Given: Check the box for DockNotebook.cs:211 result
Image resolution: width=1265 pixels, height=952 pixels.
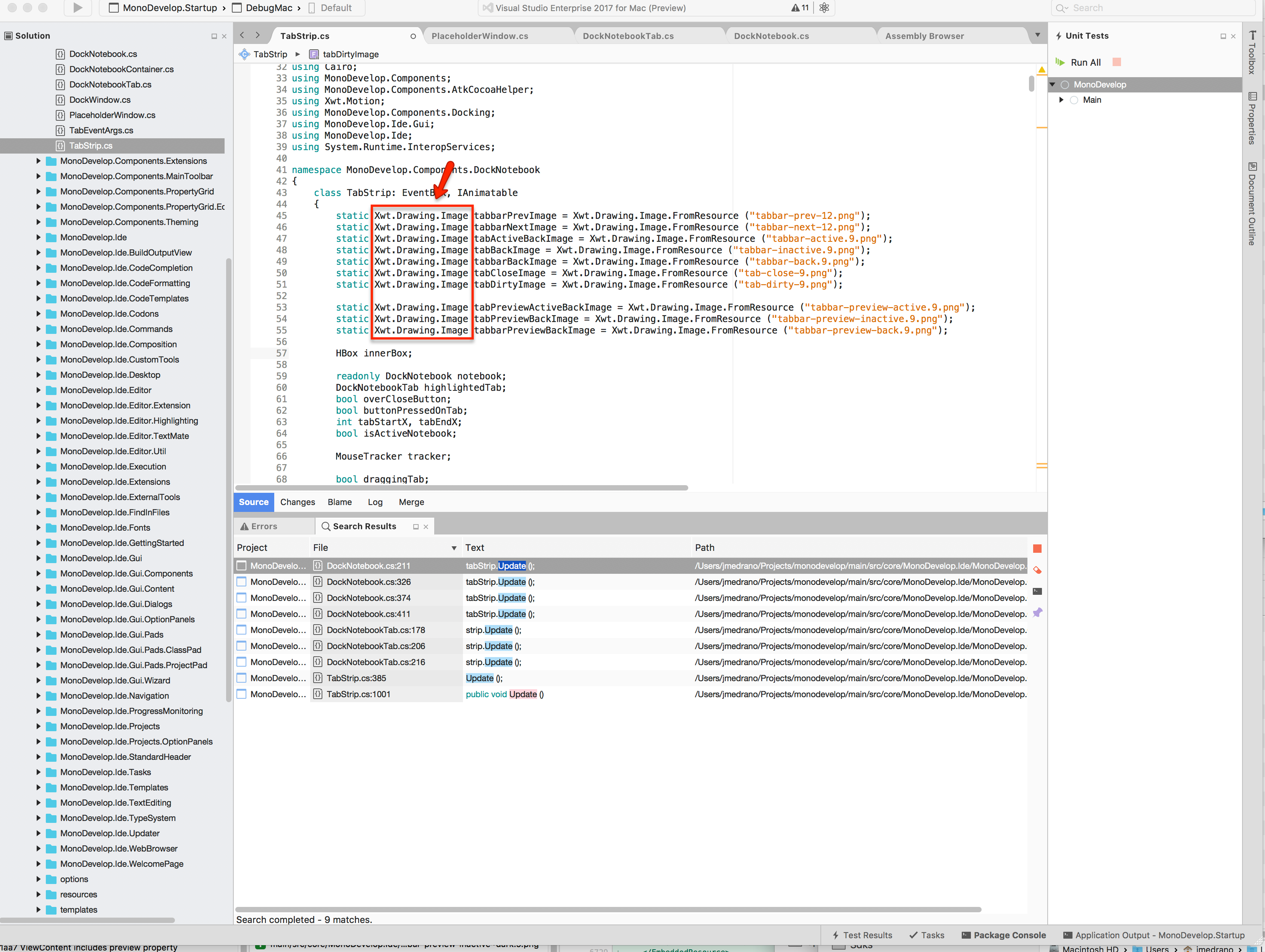Looking at the screenshot, I should [x=241, y=566].
